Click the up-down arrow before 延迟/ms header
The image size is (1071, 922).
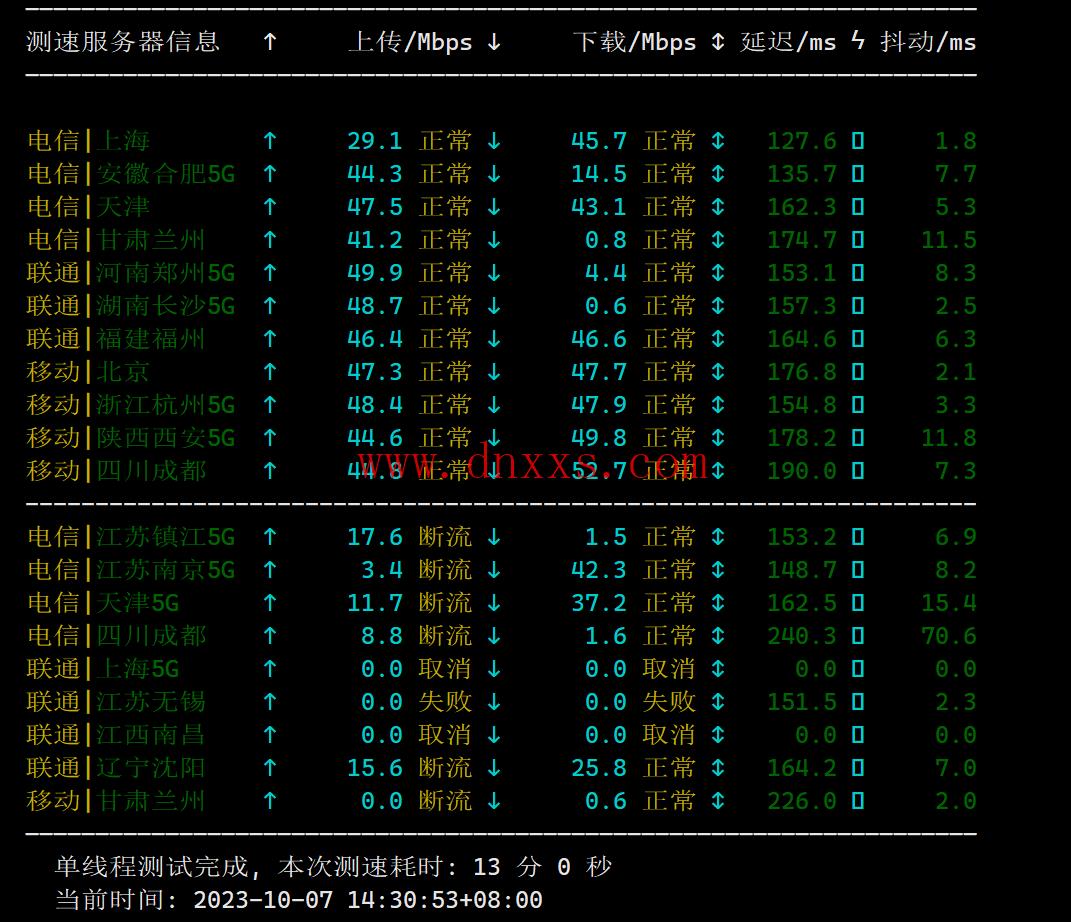(x=717, y=42)
